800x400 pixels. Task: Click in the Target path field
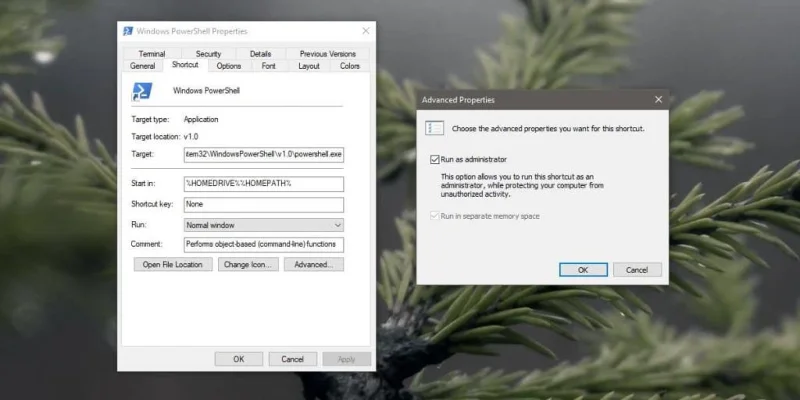(x=264, y=155)
